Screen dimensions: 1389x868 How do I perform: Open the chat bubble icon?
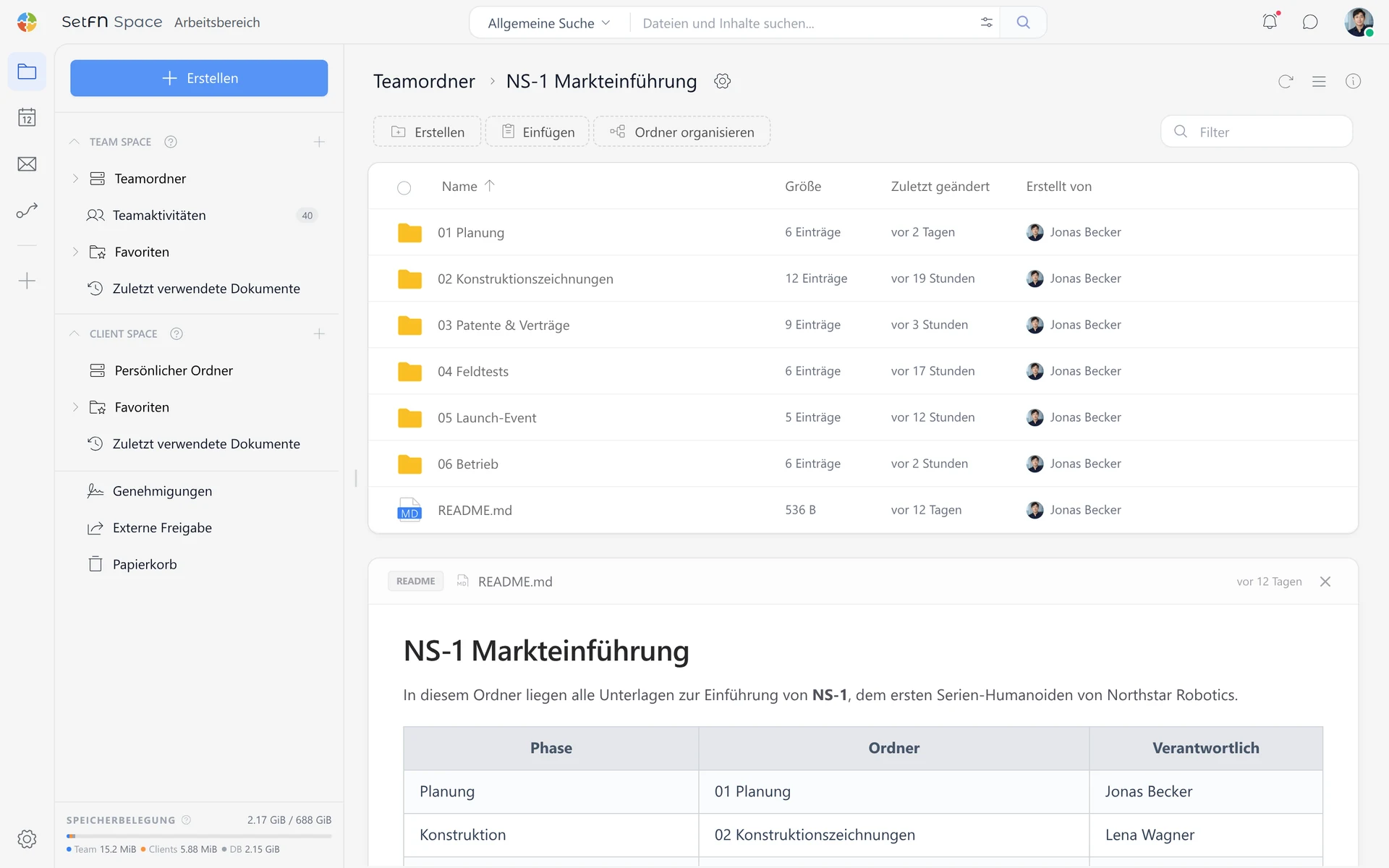pyautogui.click(x=1310, y=22)
